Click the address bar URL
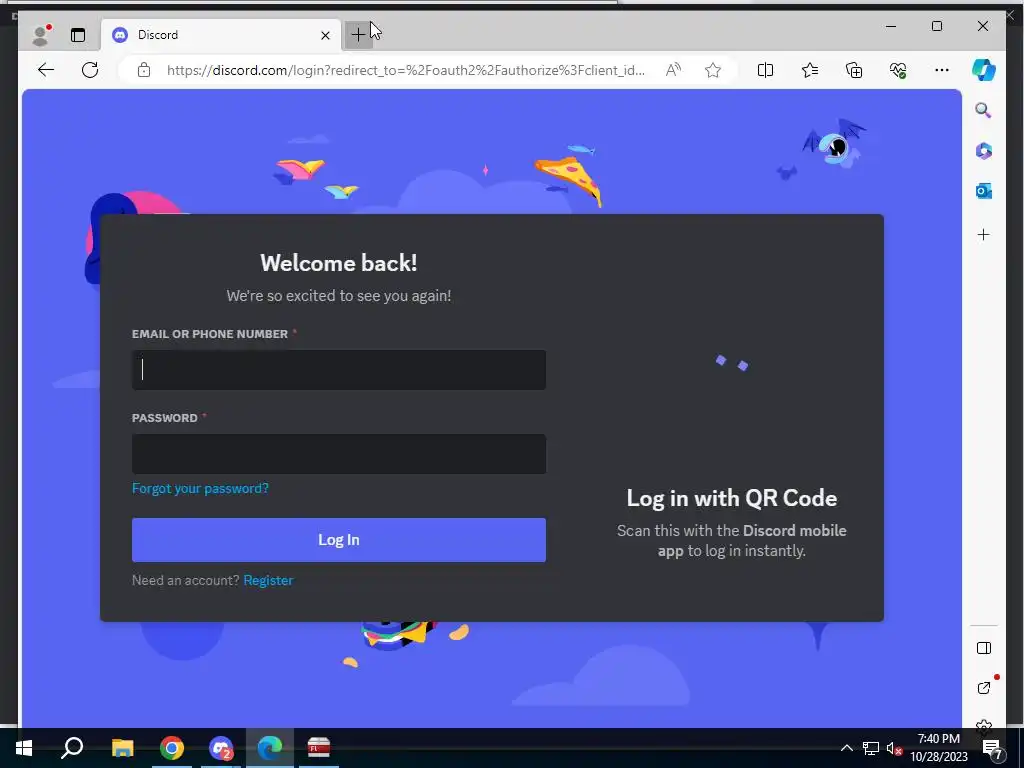This screenshot has width=1024, height=768. pyautogui.click(x=406, y=70)
